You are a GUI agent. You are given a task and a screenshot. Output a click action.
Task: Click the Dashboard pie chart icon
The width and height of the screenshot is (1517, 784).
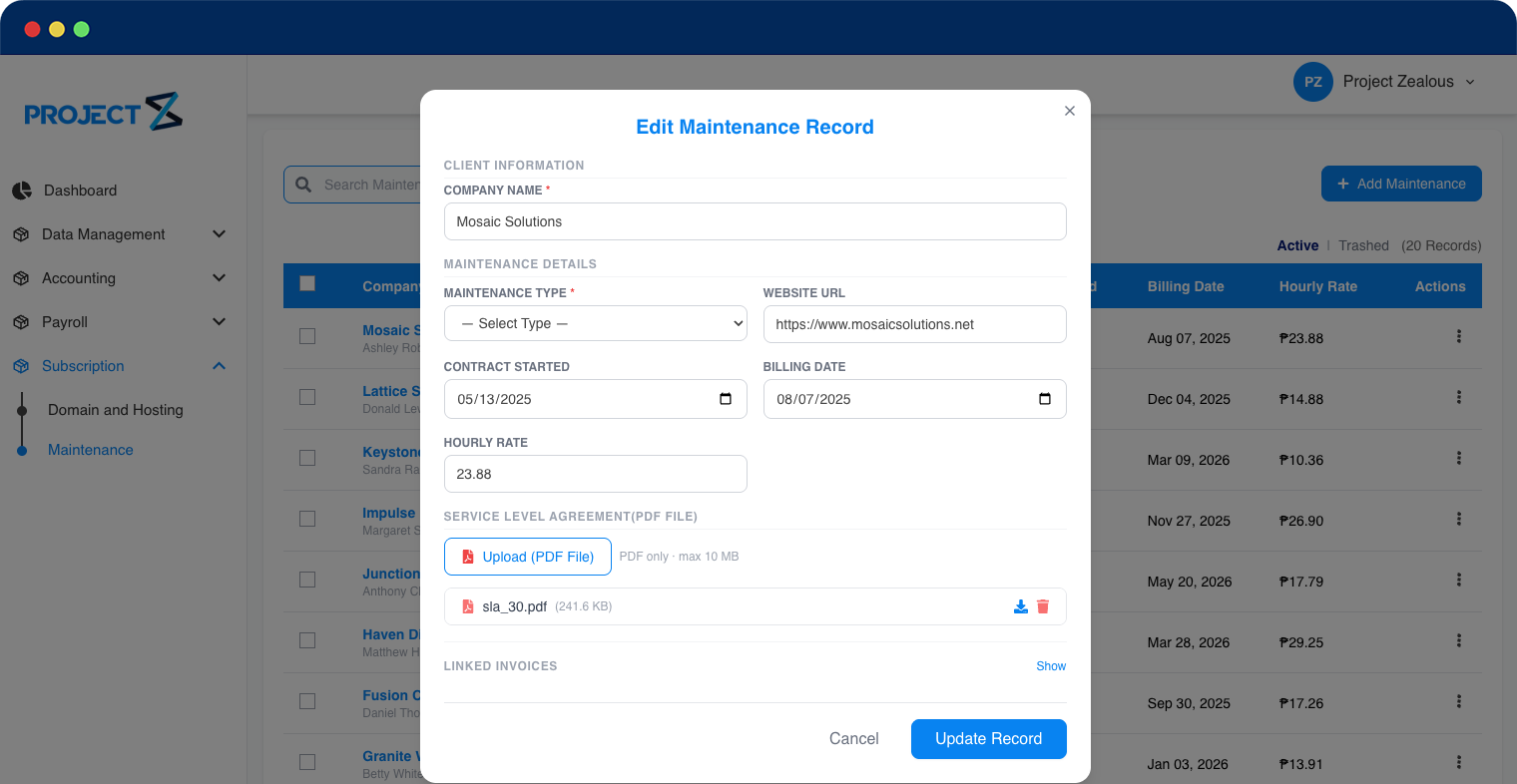(22, 191)
